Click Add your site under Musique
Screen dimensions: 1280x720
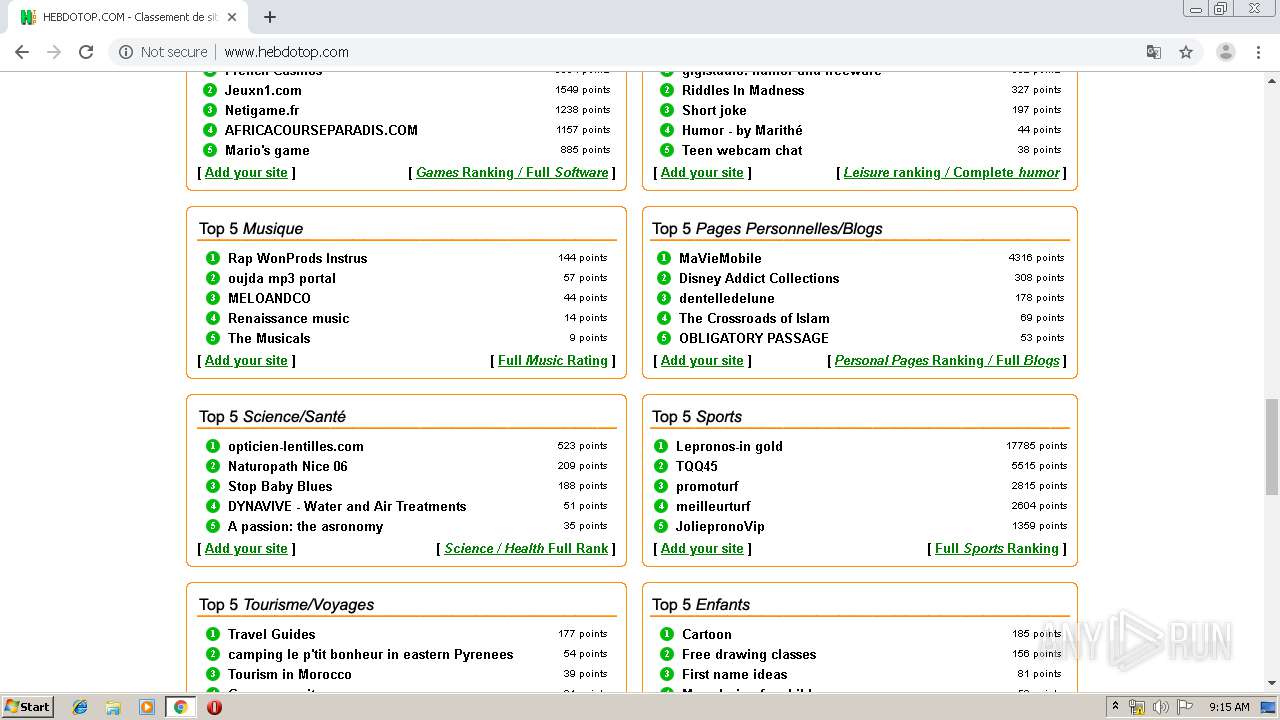click(246, 360)
